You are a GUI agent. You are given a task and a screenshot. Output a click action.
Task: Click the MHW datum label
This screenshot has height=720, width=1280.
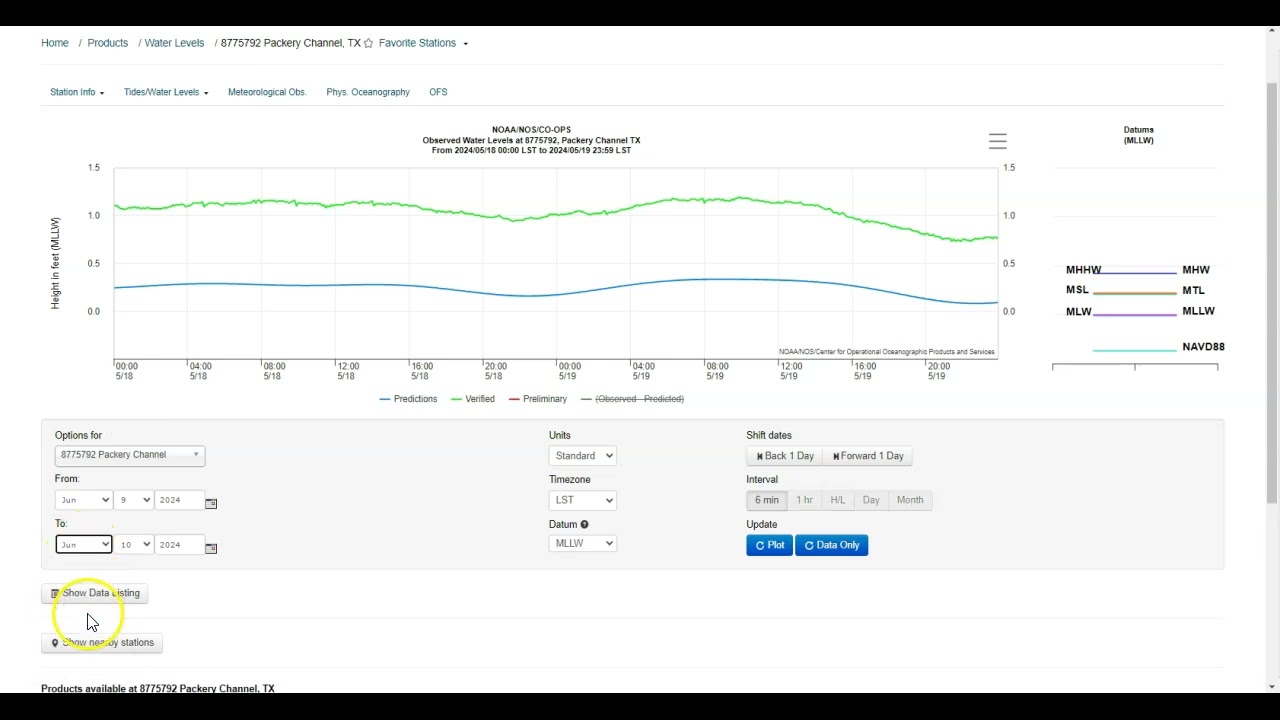(1196, 270)
